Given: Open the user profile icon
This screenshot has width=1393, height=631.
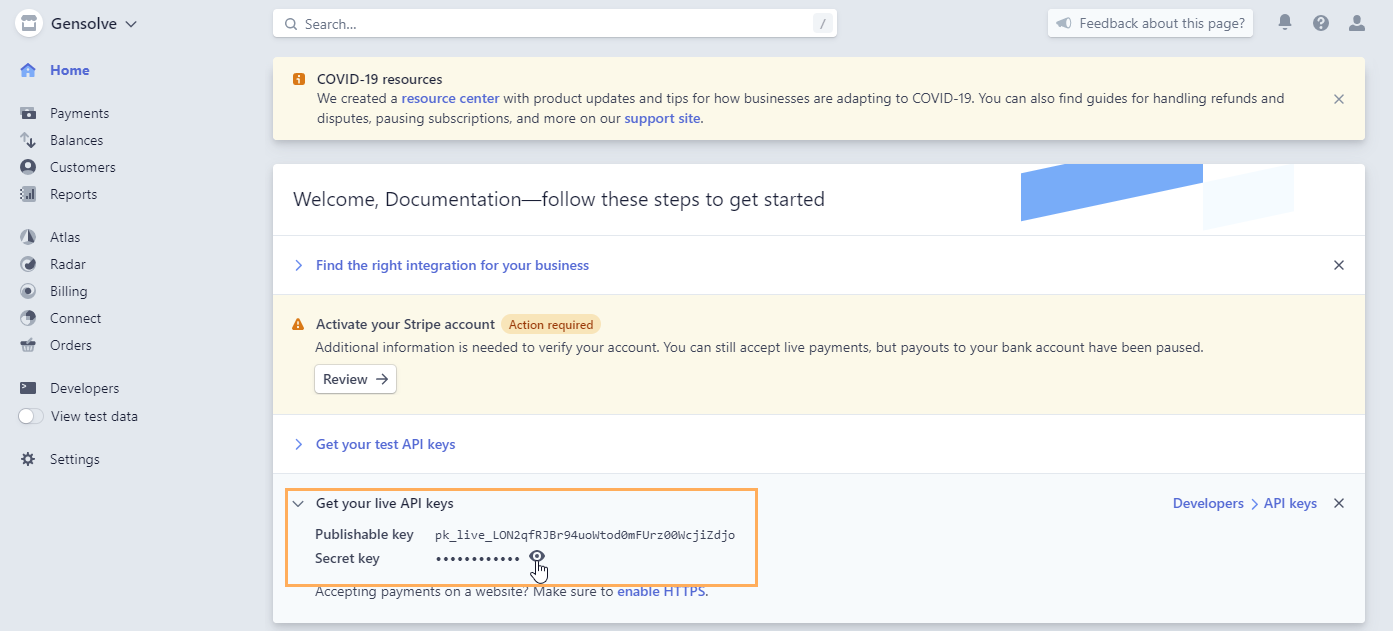Looking at the screenshot, I should [x=1357, y=22].
